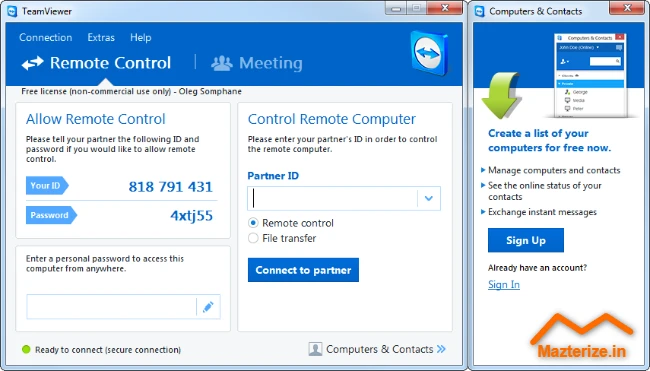Select the Remote control radio button
The height and width of the screenshot is (371, 650).
[253, 223]
